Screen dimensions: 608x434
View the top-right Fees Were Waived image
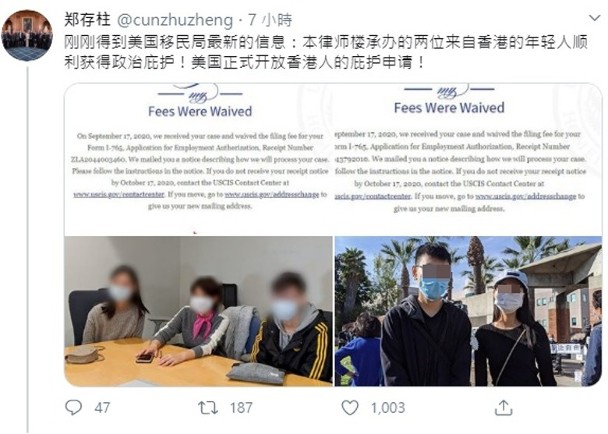click(468, 159)
